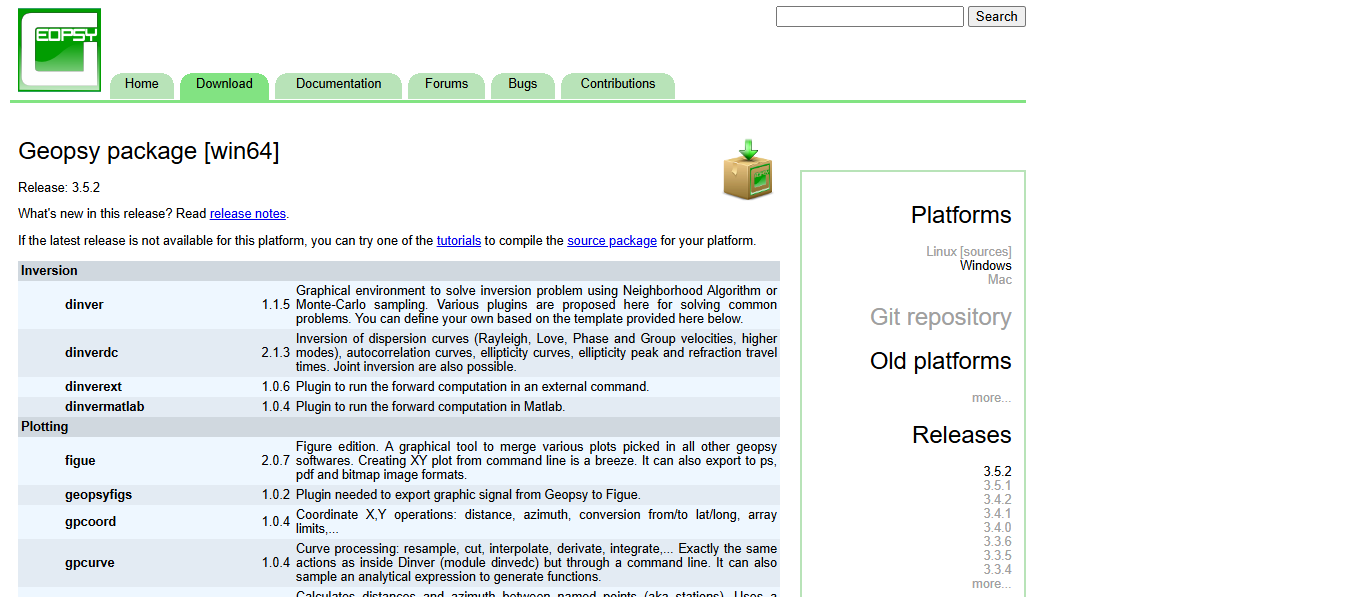Click the dinvermatlab package name
Viewport: 1349px width, 597px height.
(105, 407)
